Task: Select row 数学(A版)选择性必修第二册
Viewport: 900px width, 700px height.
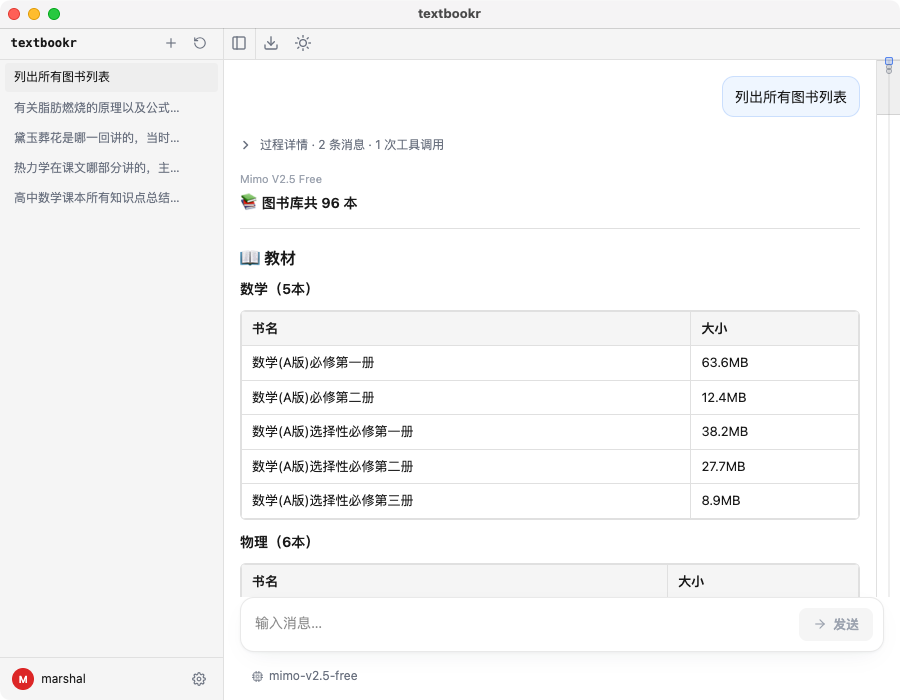Action: [549, 466]
